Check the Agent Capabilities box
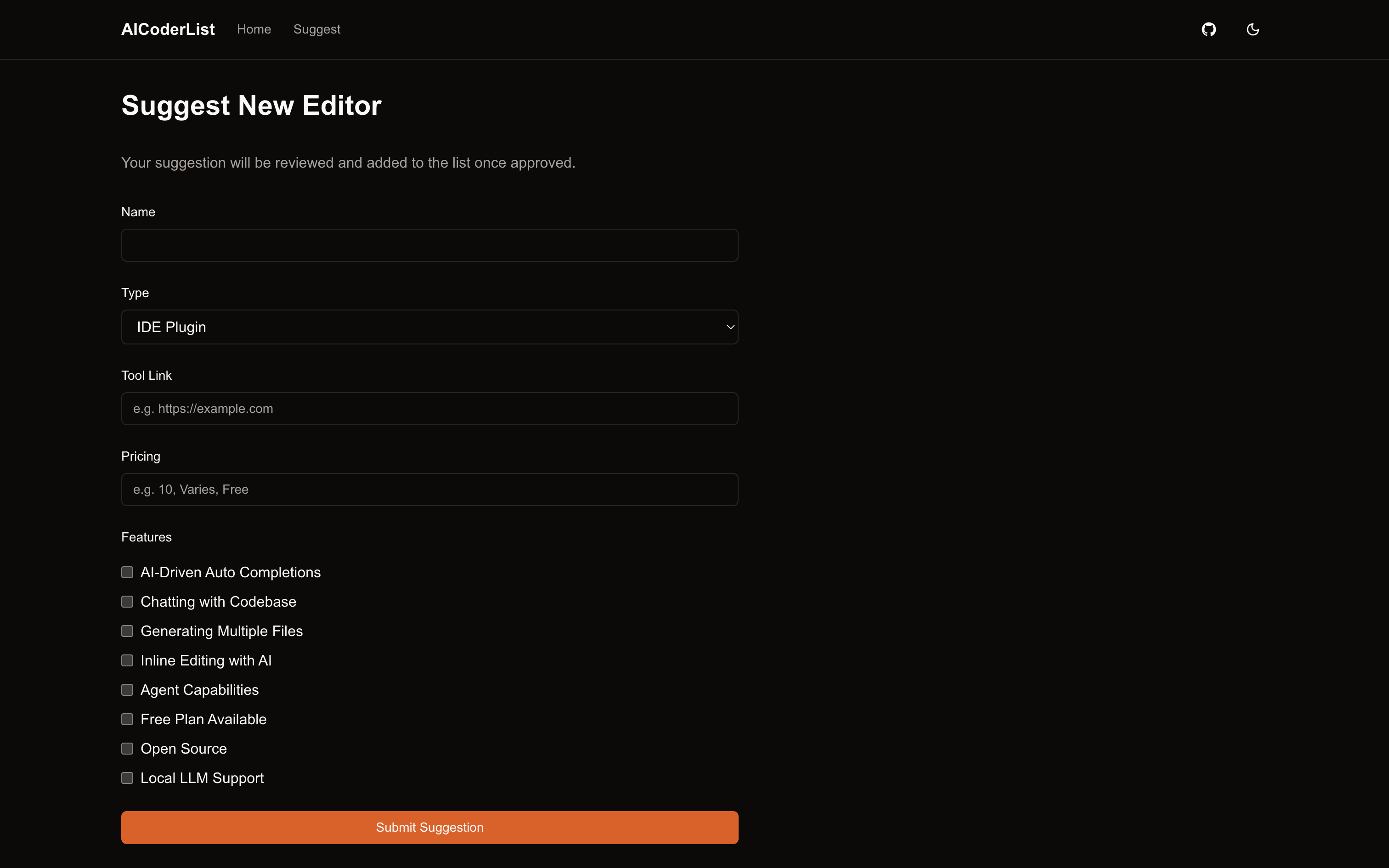 coord(127,689)
